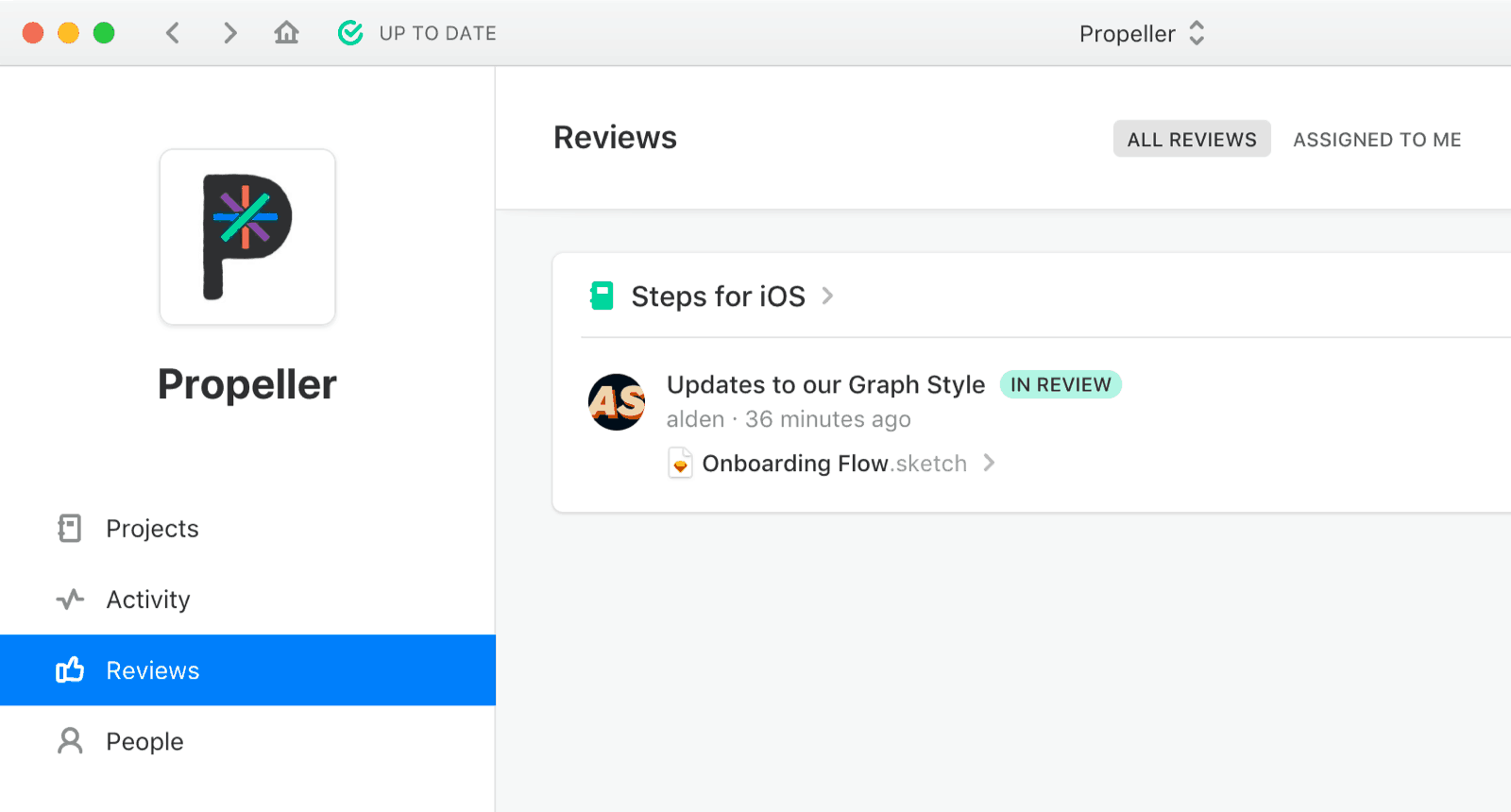Viewport: 1511px width, 812px height.
Task: Open Updates to our Graph Style review
Action: pos(825,384)
